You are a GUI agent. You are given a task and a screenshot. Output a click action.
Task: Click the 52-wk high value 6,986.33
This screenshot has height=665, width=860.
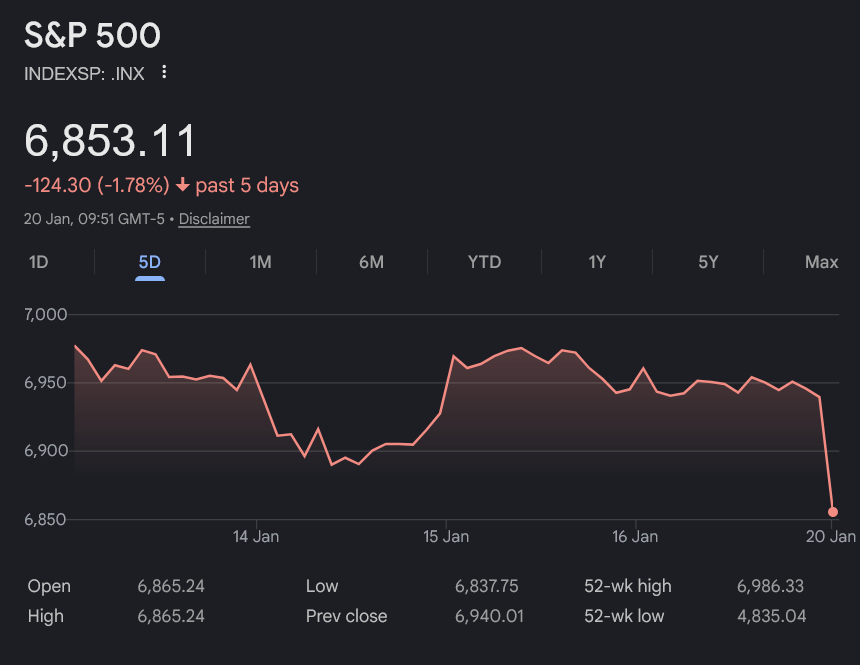(771, 586)
